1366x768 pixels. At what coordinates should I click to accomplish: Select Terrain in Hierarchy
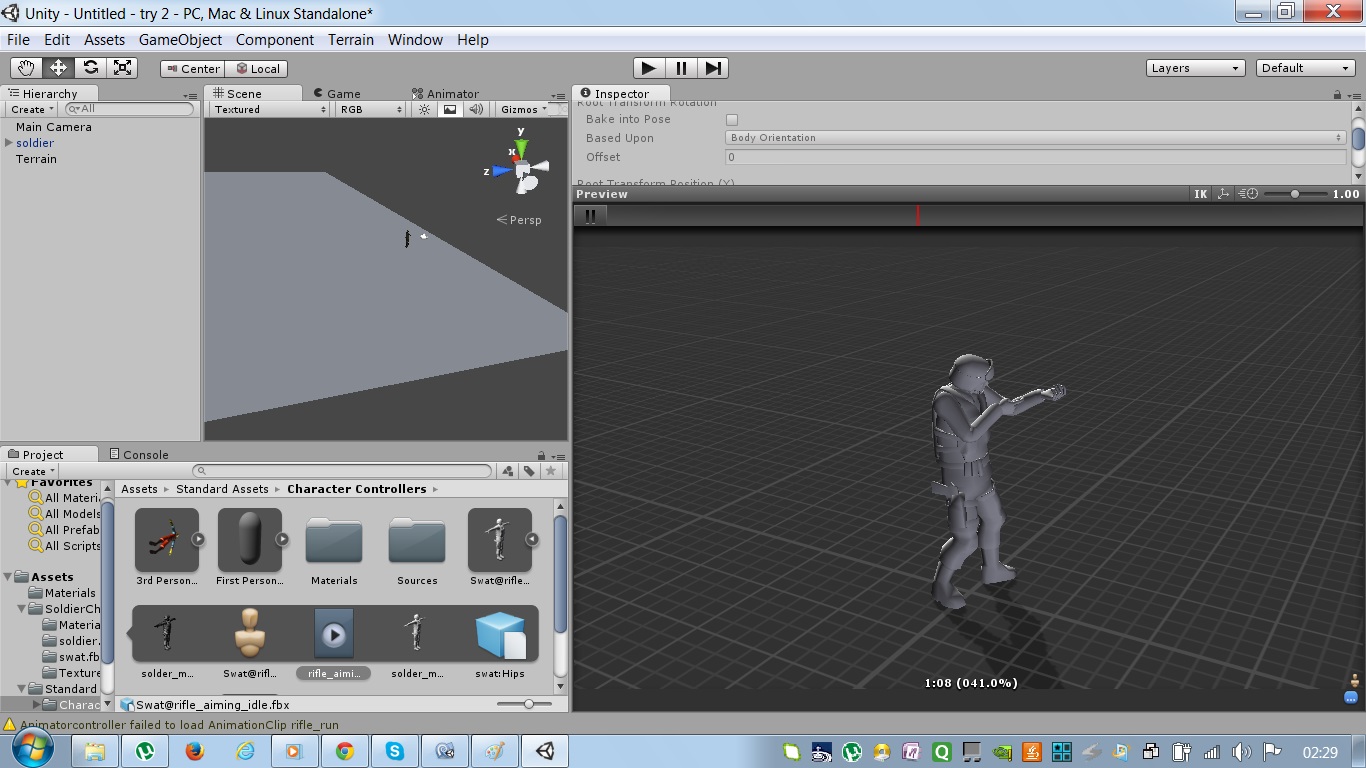click(x=36, y=159)
